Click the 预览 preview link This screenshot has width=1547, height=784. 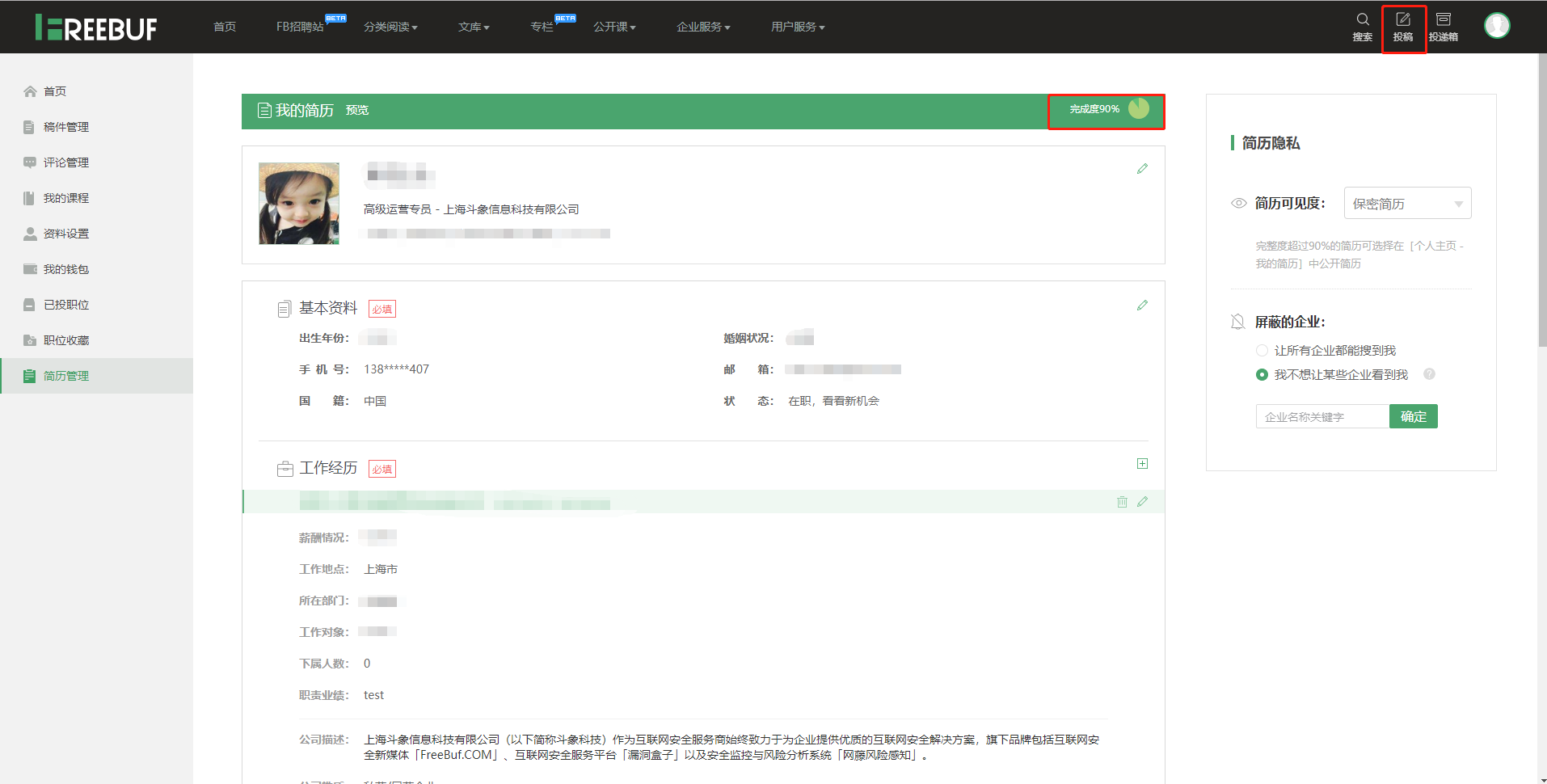pyautogui.click(x=357, y=110)
